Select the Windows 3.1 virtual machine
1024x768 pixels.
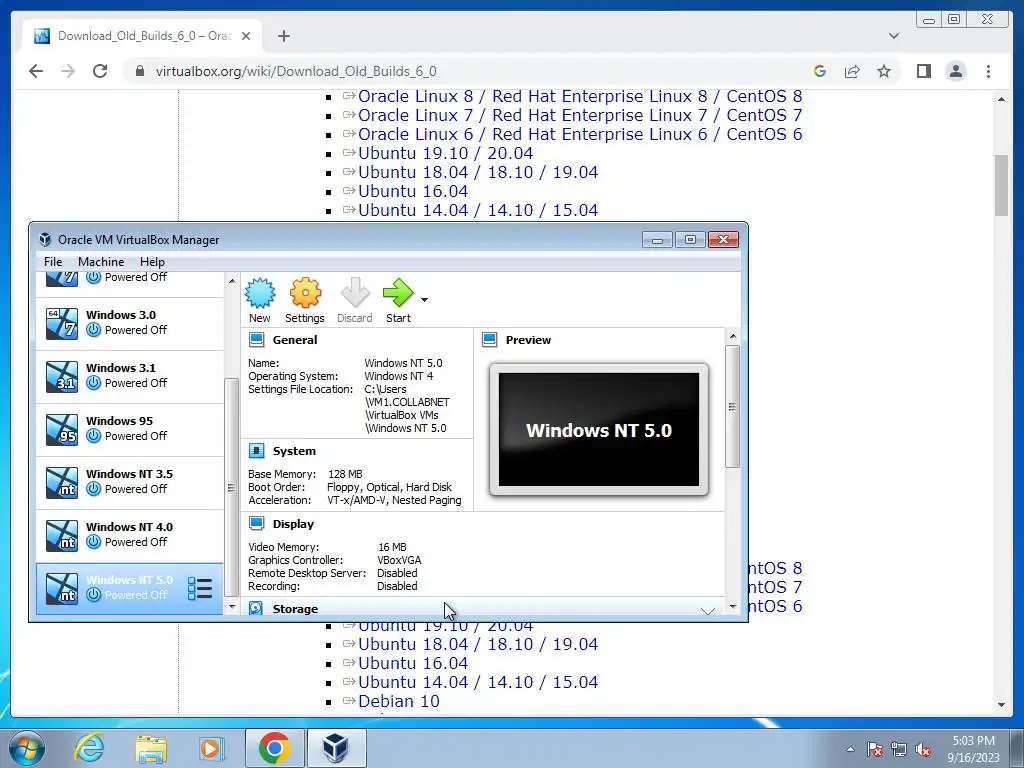pos(130,376)
